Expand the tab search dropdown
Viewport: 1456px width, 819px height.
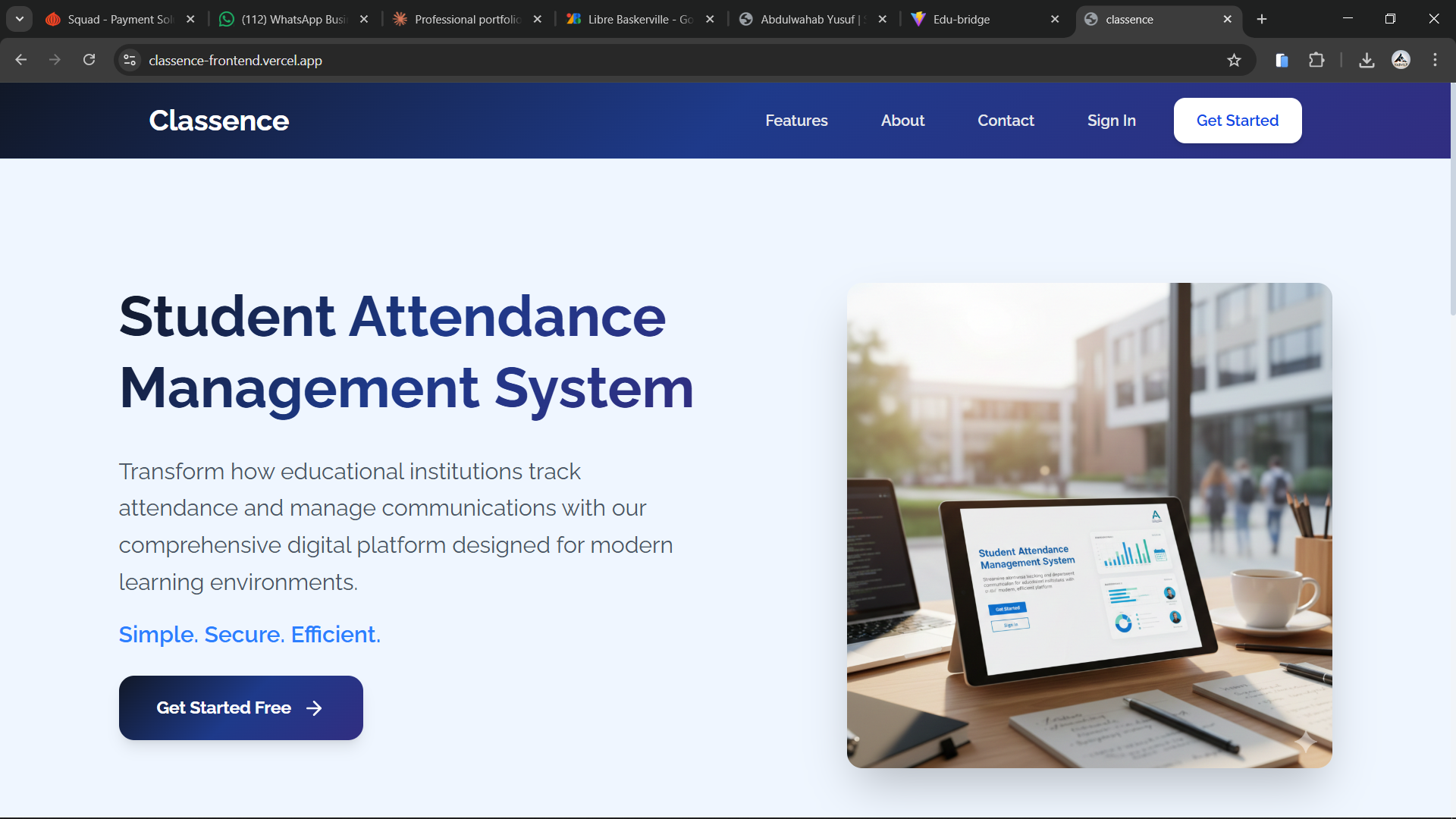20,19
